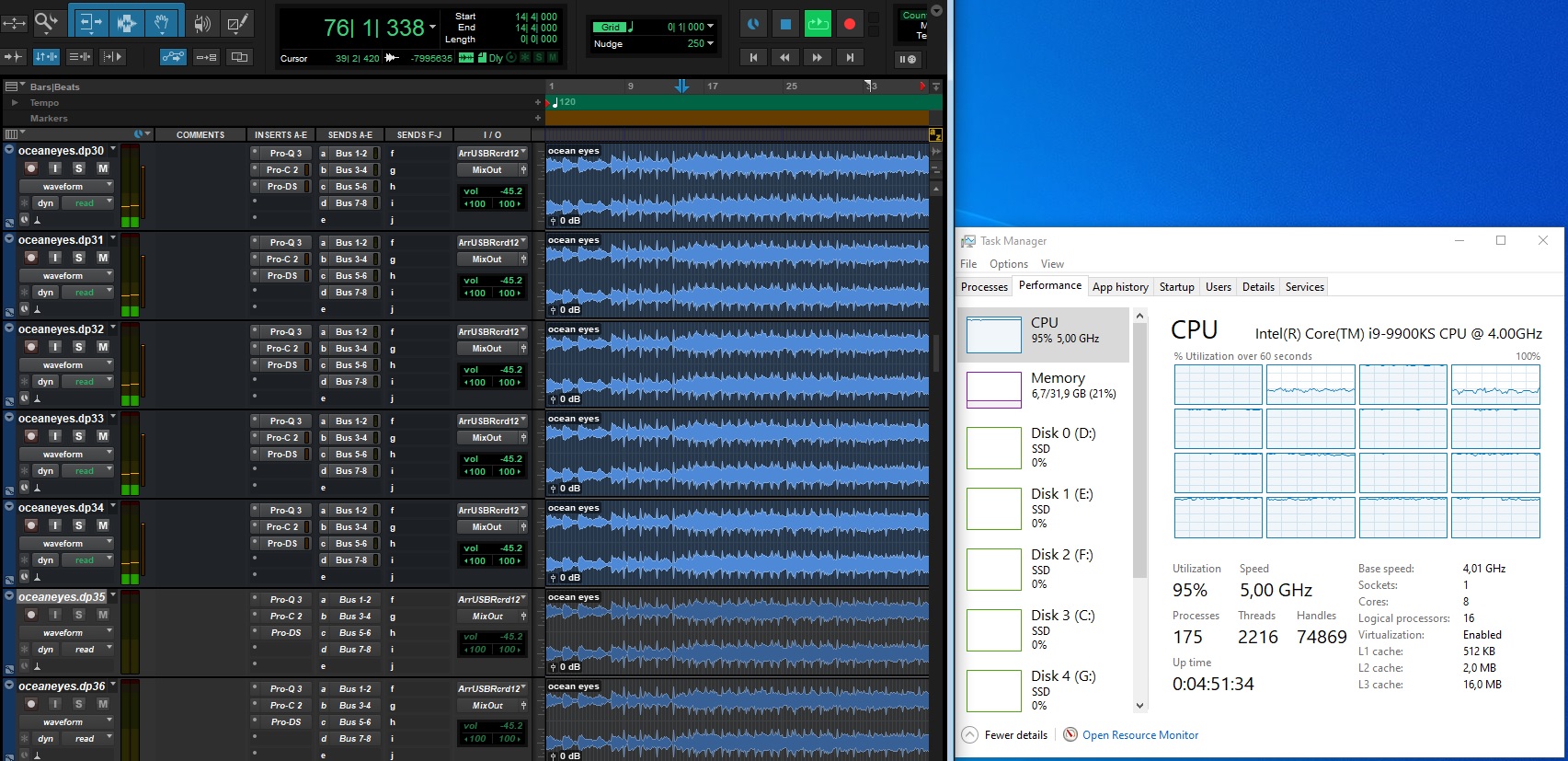The height and width of the screenshot is (761, 1568).
Task: Open main counter format dropdown arrow
Action: pyautogui.click(x=432, y=28)
